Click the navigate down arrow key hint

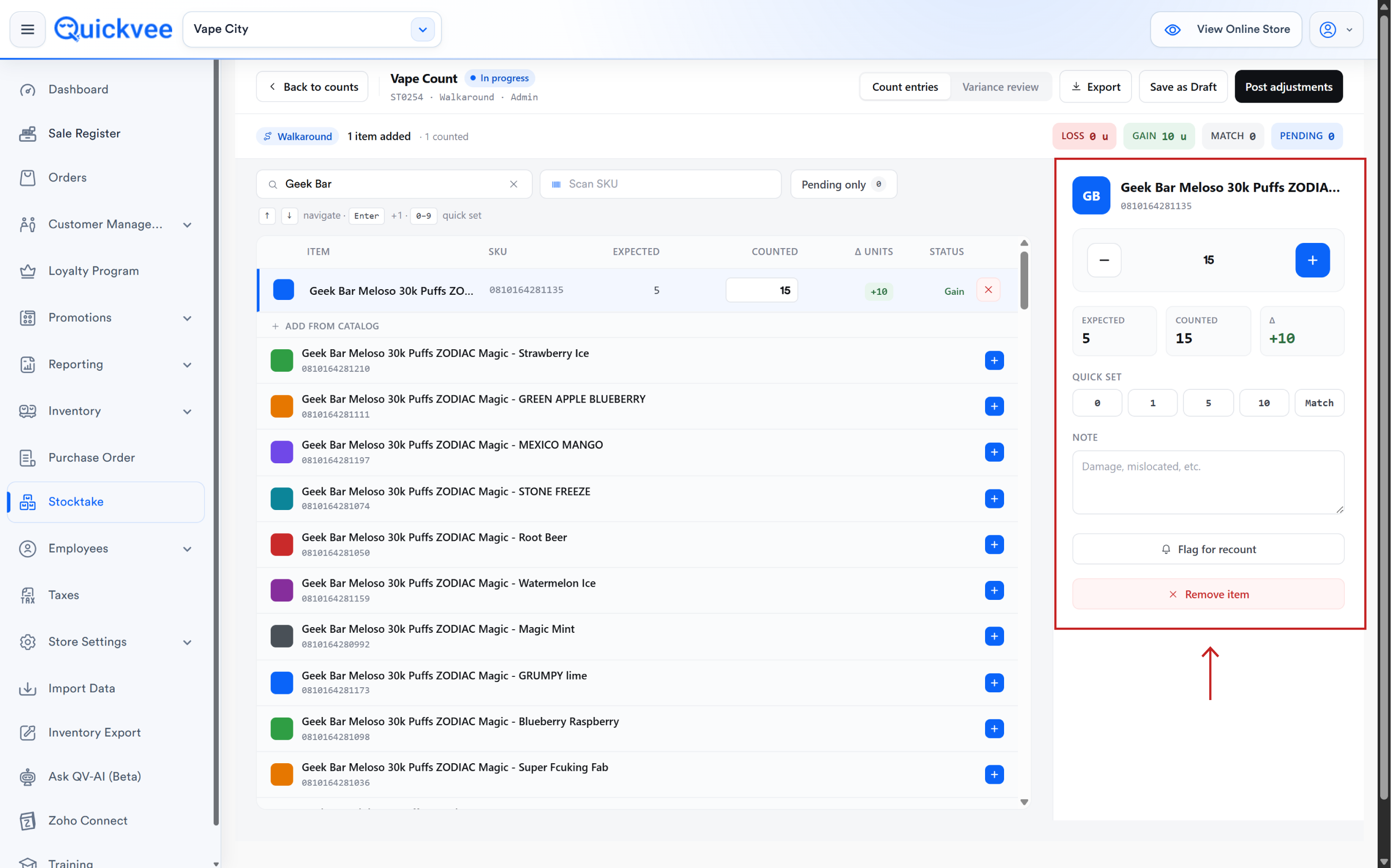coord(289,216)
